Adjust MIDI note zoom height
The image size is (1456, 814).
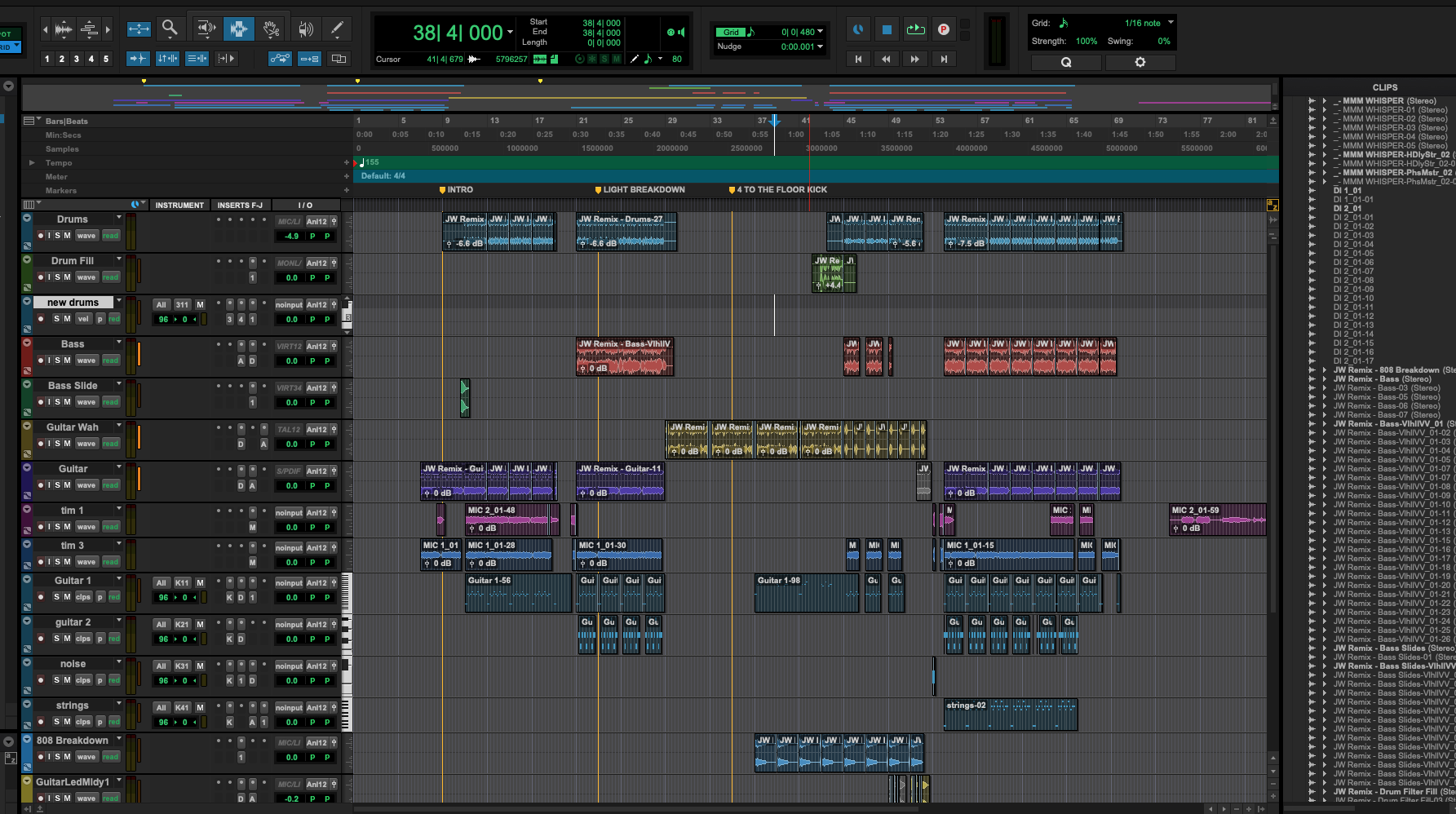point(89,29)
